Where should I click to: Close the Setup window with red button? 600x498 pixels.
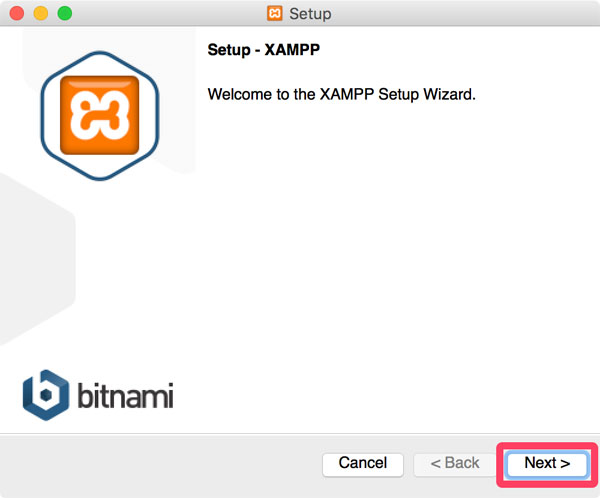tap(17, 13)
